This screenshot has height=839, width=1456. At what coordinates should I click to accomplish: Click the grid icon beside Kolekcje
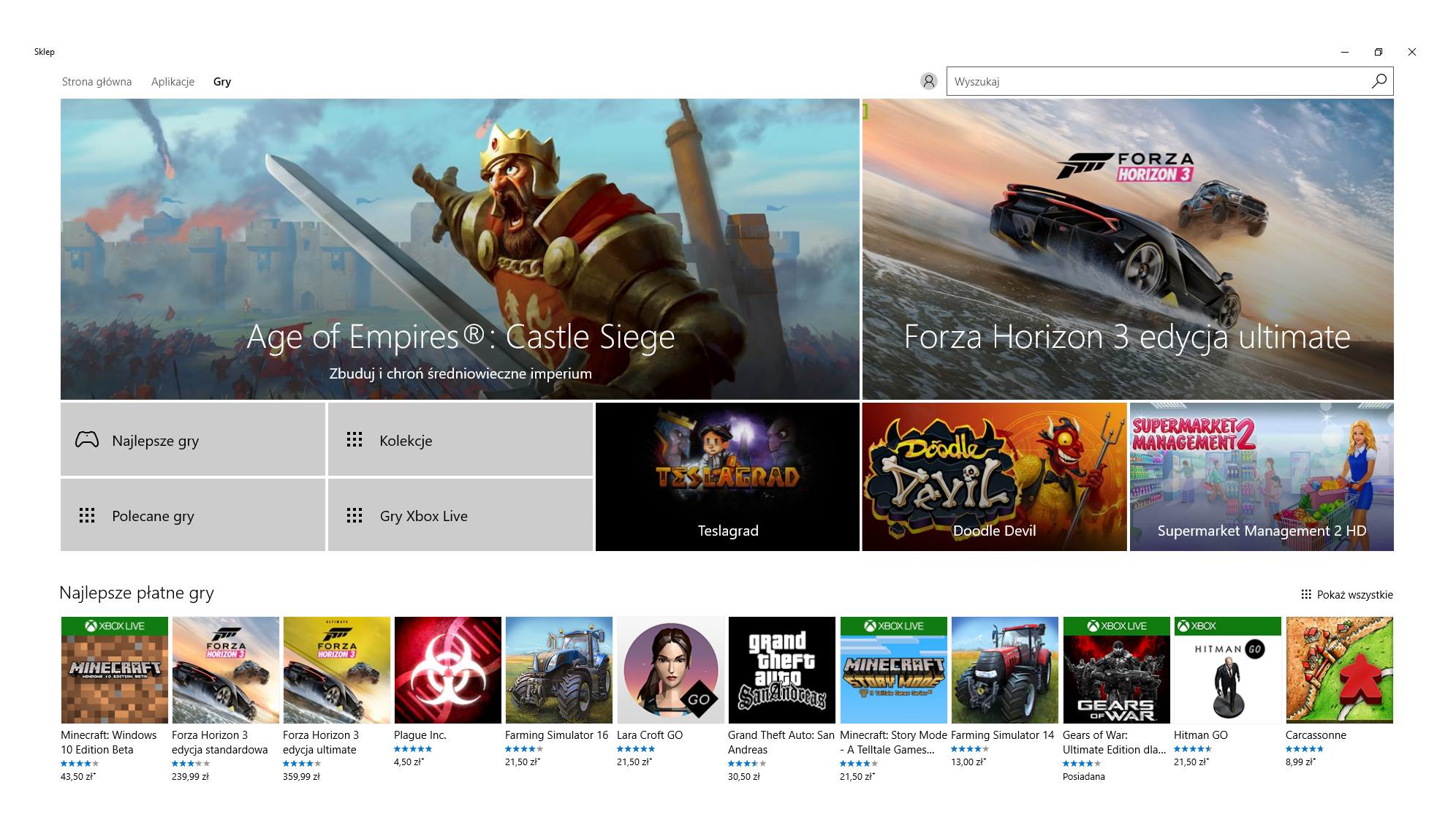coord(354,440)
